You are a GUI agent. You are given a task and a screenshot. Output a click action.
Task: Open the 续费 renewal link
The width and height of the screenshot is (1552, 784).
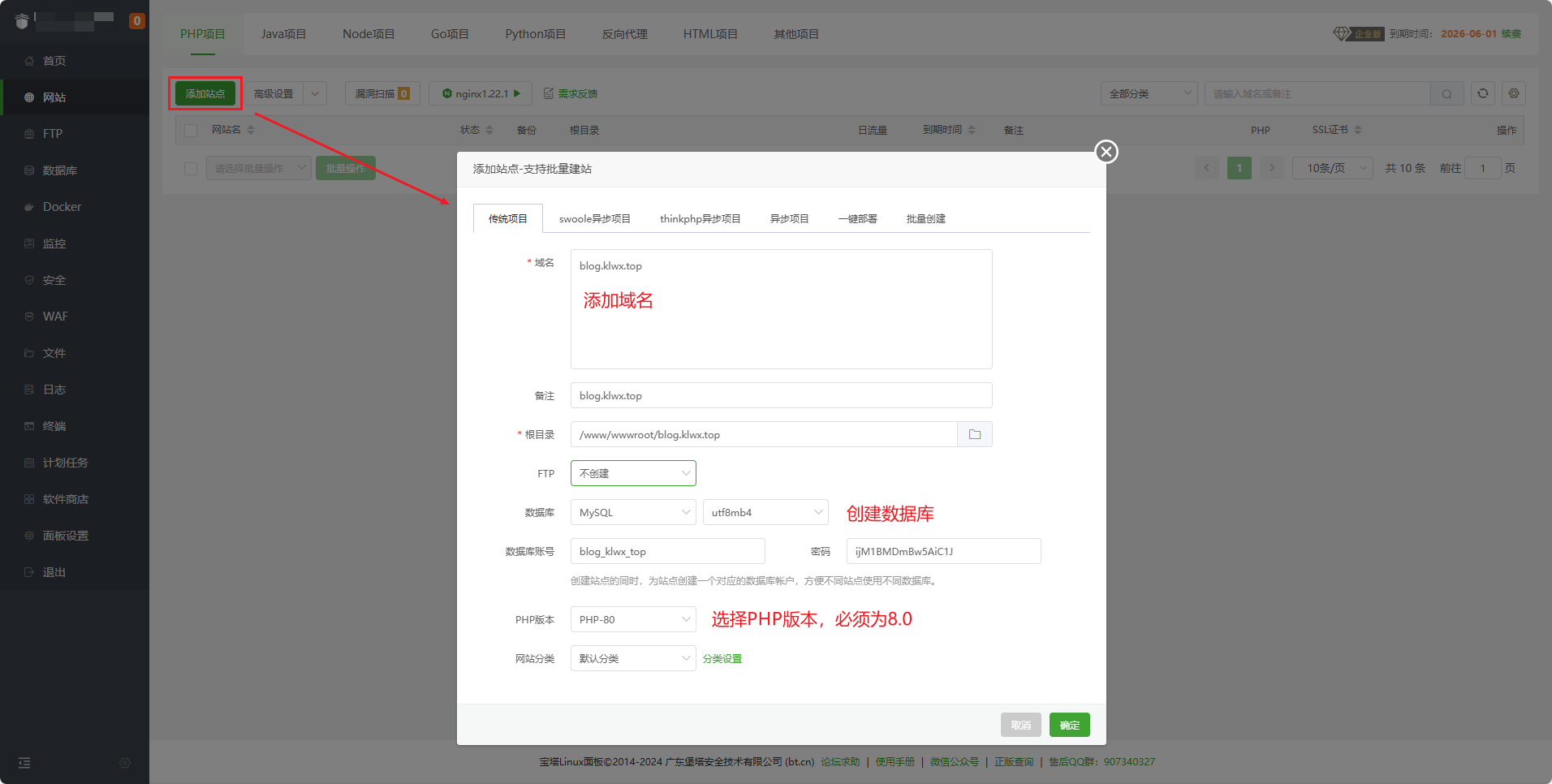click(x=1511, y=34)
